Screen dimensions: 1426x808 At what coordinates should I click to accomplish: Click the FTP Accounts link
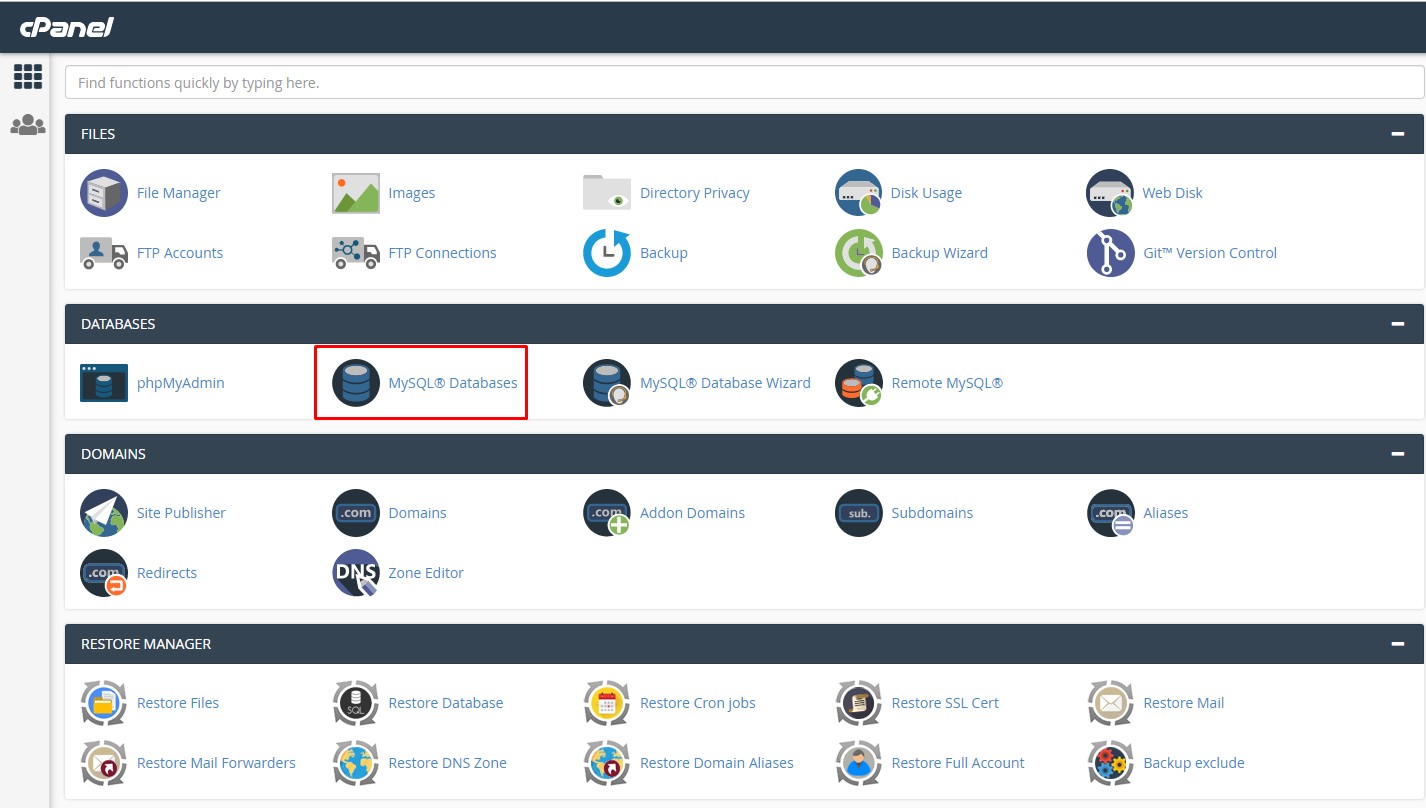coord(179,253)
